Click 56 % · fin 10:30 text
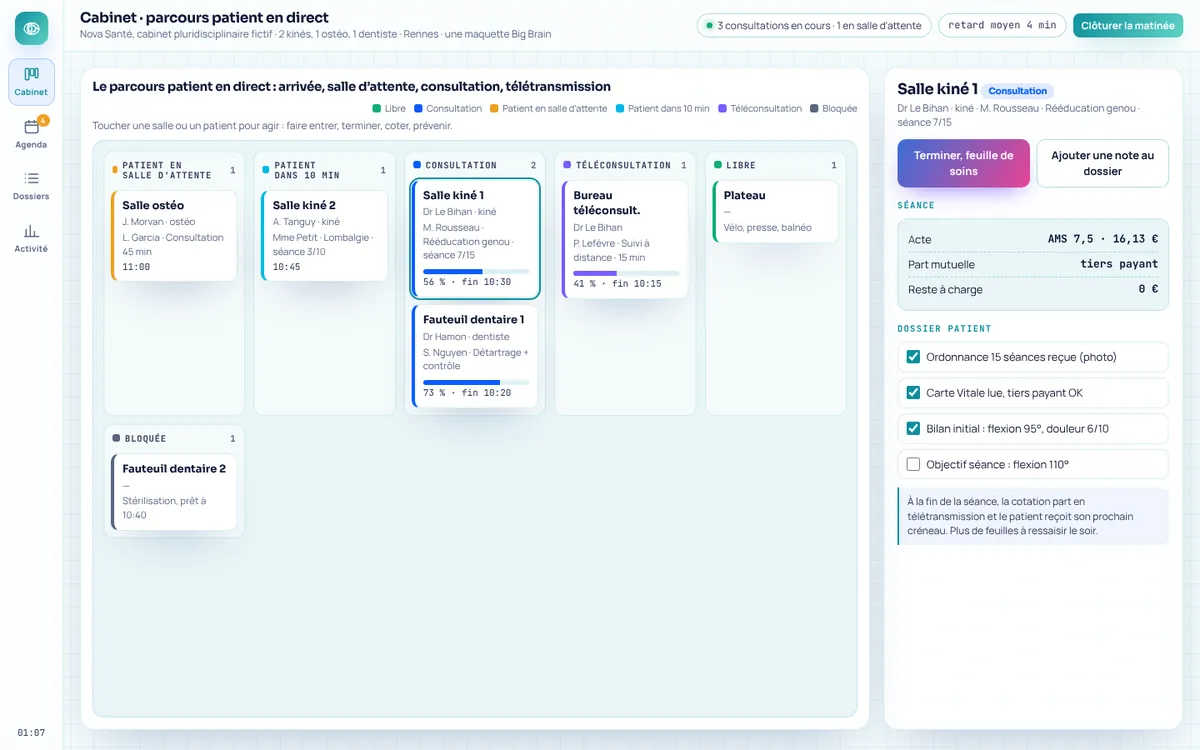 coord(467,282)
